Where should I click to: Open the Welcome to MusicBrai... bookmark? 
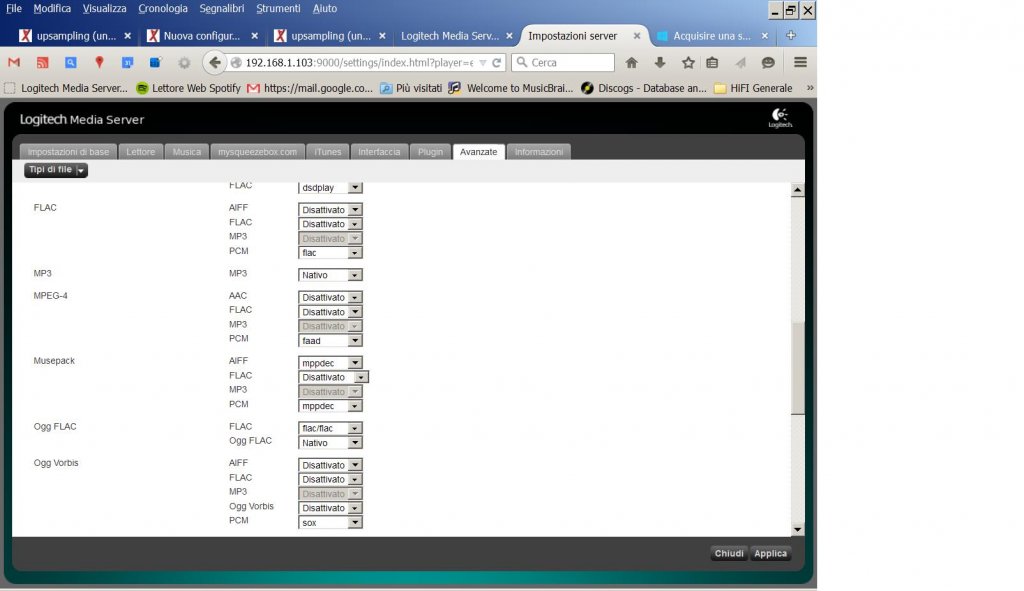click(x=511, y=88)
